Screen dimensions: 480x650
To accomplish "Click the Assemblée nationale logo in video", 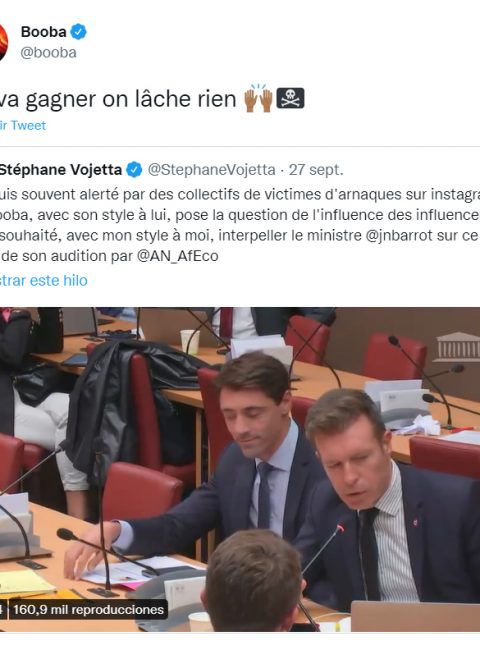I will click(x=457, y=347).
